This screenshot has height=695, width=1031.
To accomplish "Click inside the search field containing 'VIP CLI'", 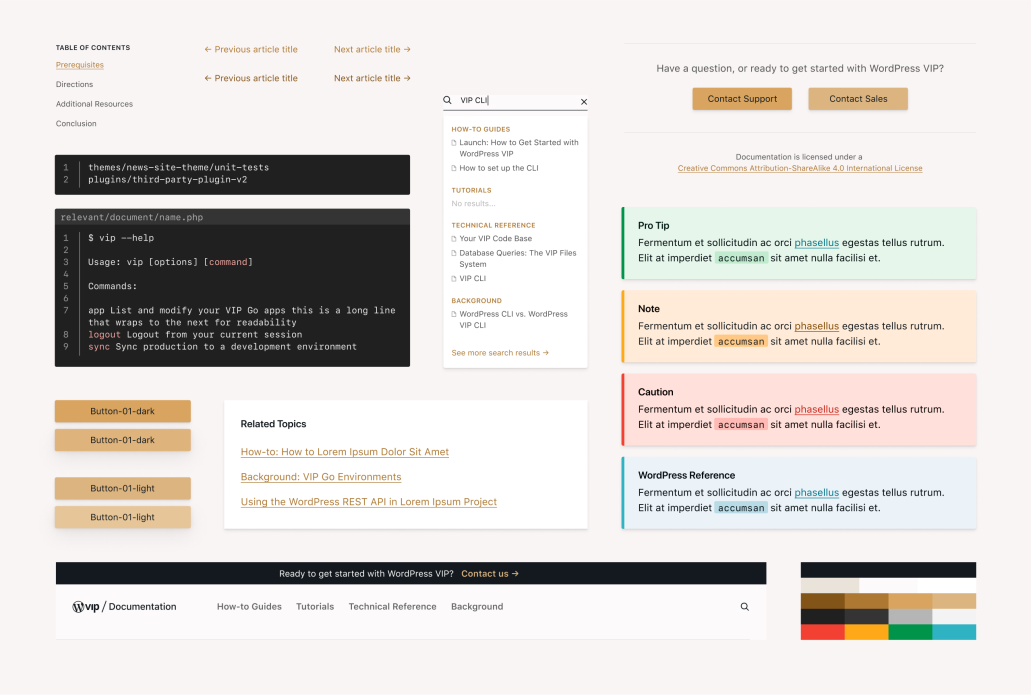I will click(516, 101).
